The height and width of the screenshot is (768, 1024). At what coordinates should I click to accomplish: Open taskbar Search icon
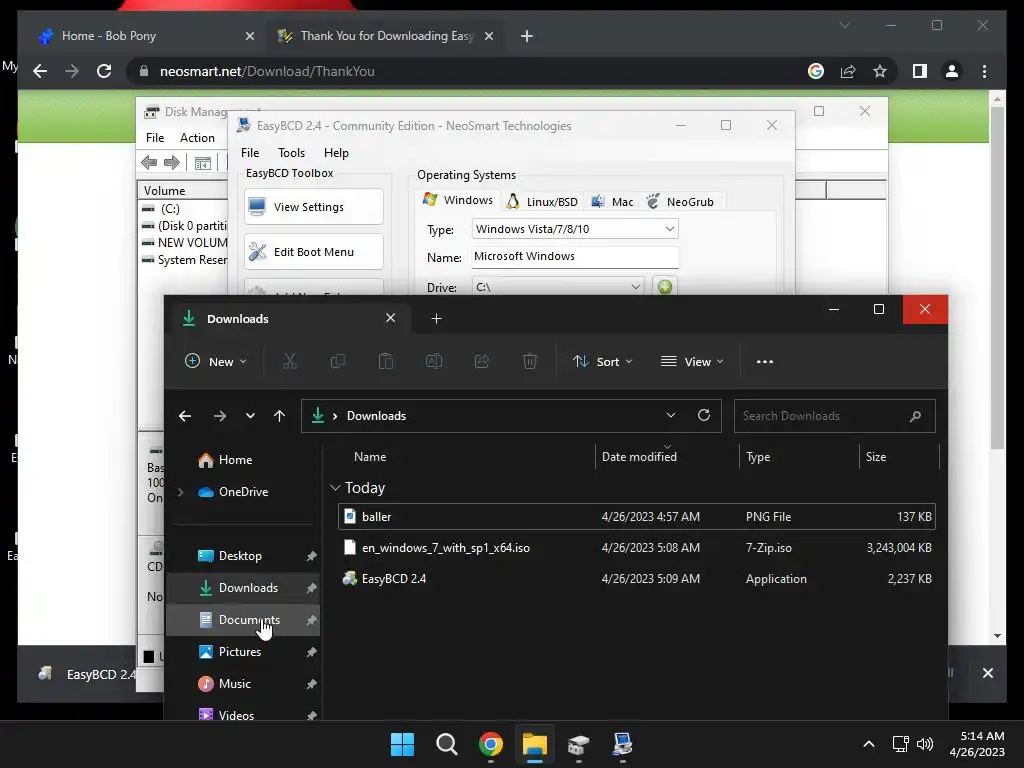447,744
